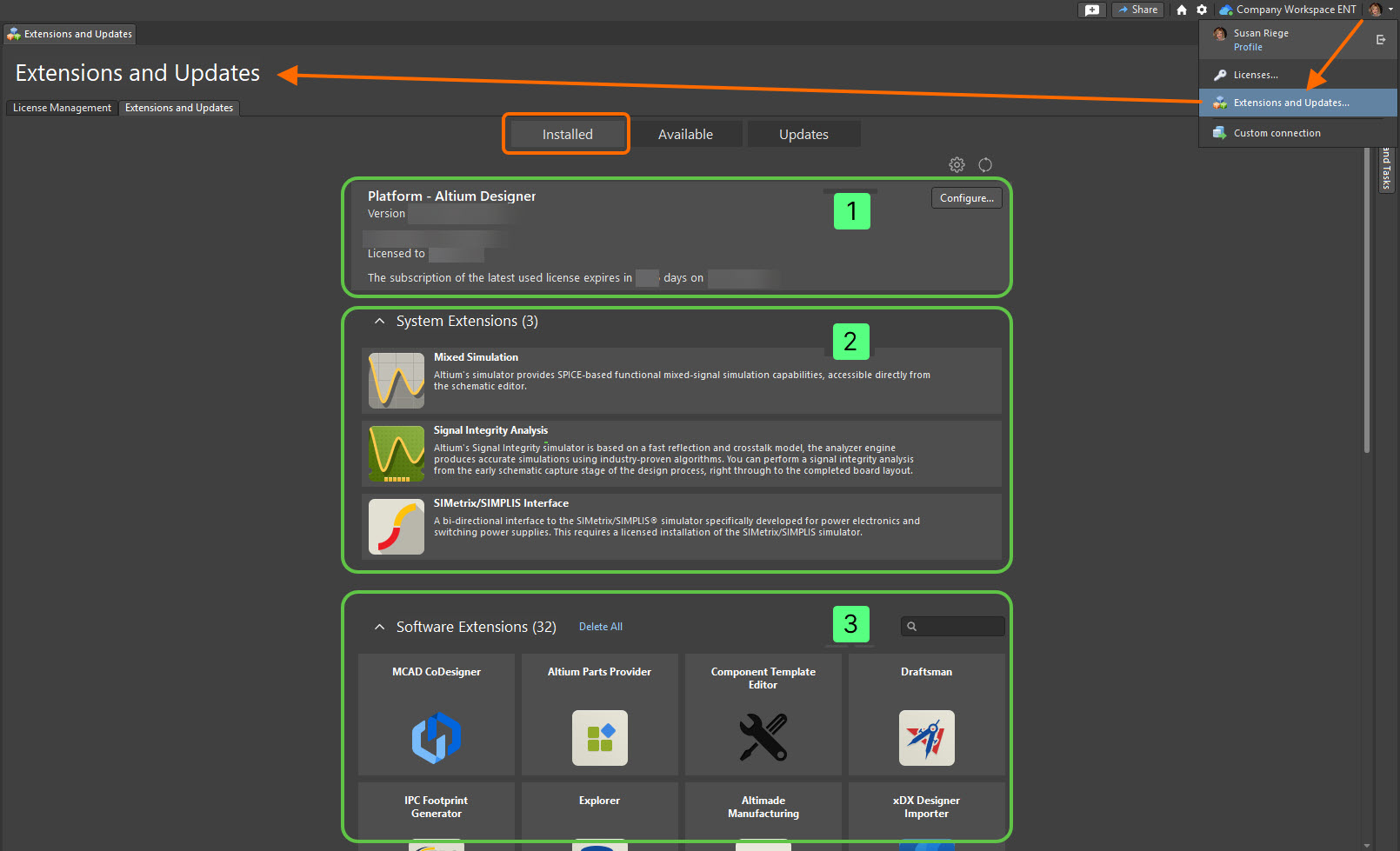Click the SIMetrix/SIMPLIS Interface icon
This screenshot has width=1400, height=851.
point(397,527)
